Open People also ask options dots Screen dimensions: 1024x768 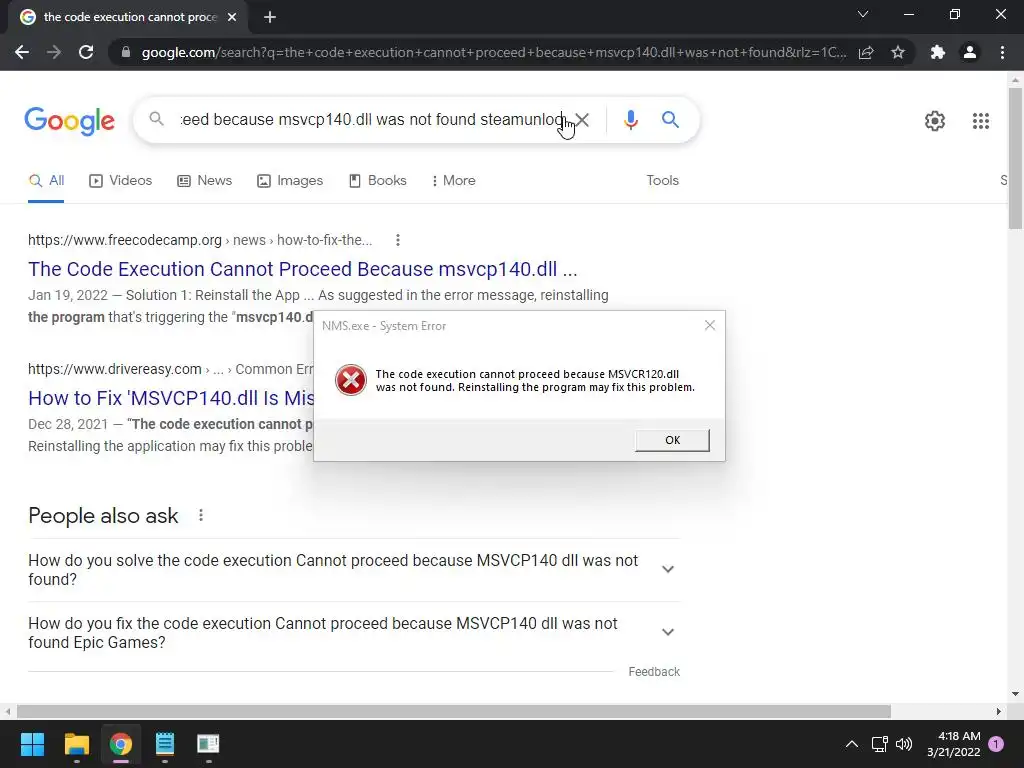(200, 515)
